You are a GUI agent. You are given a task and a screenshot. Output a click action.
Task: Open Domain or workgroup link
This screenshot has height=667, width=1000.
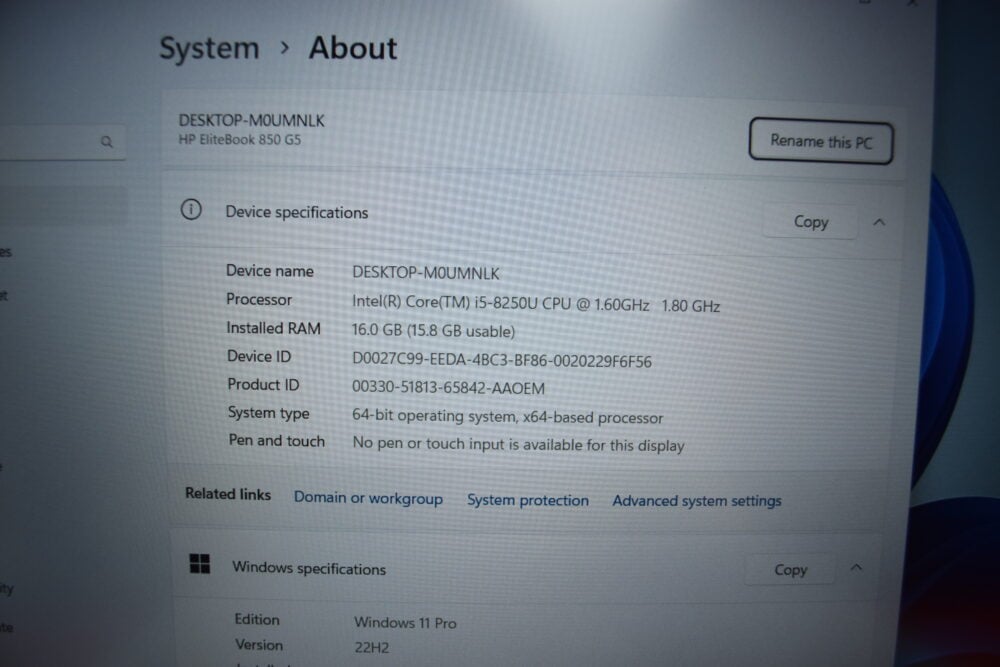(368, 498)
